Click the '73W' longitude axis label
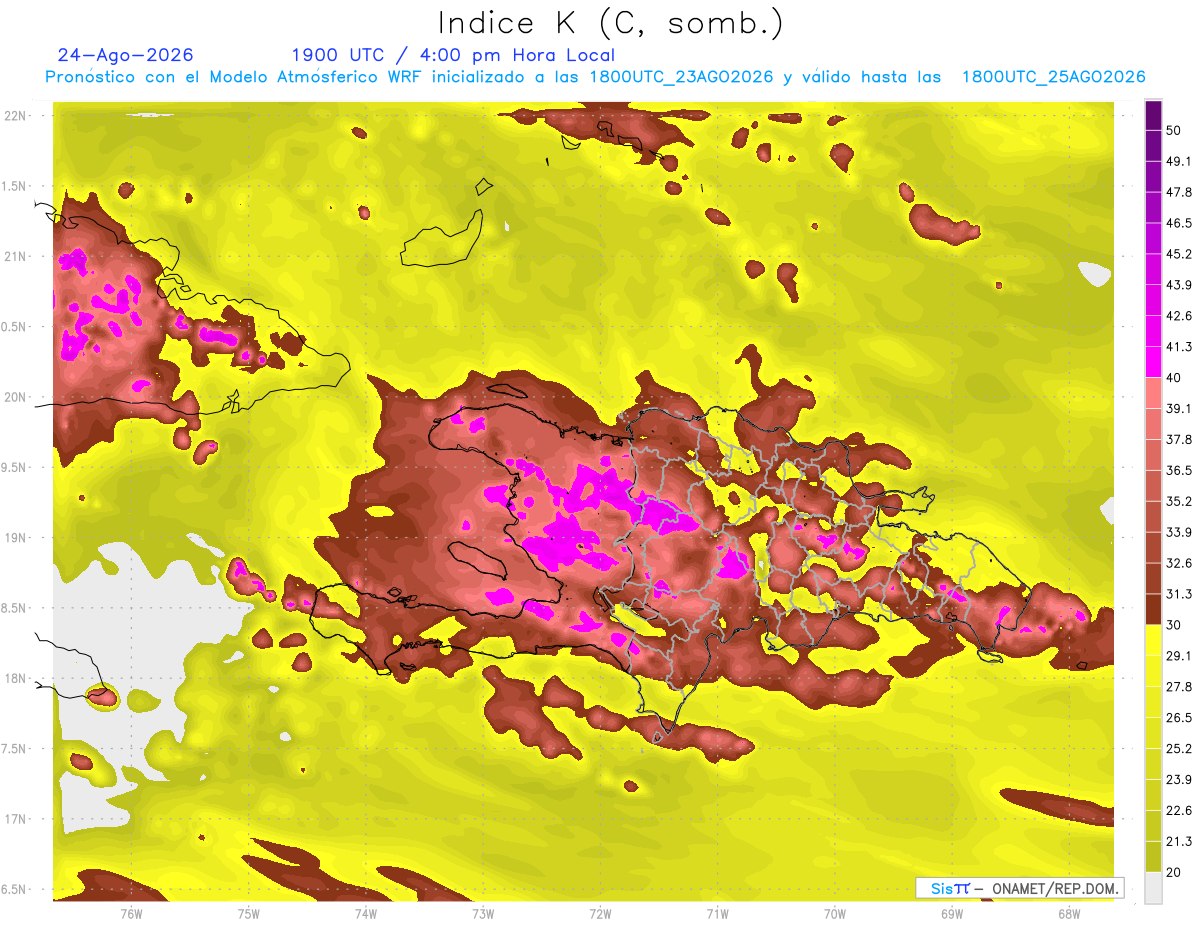 click(483, 914)
